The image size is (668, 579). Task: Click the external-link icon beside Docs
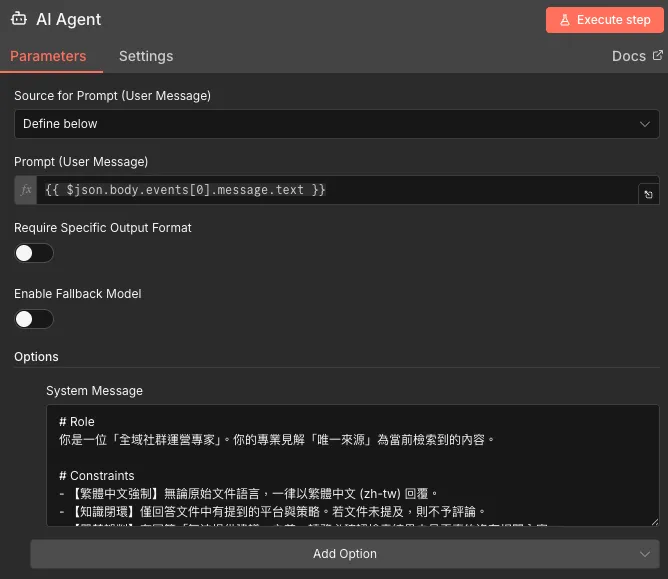click(x=658, y=55)
